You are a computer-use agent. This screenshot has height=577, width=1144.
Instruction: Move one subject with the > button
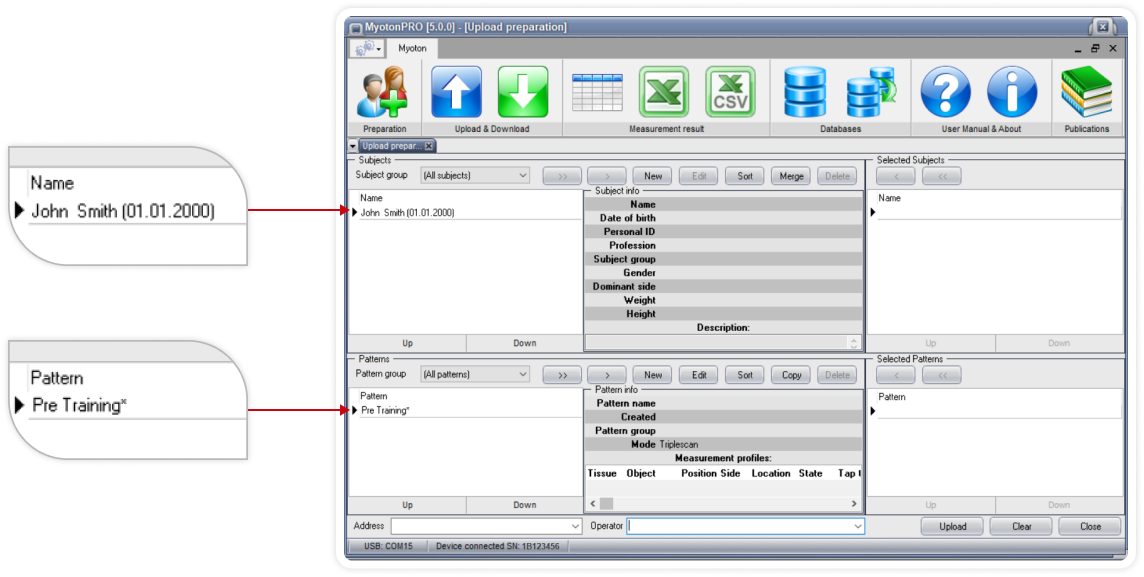pyautogui.click(x=607, y=176)
